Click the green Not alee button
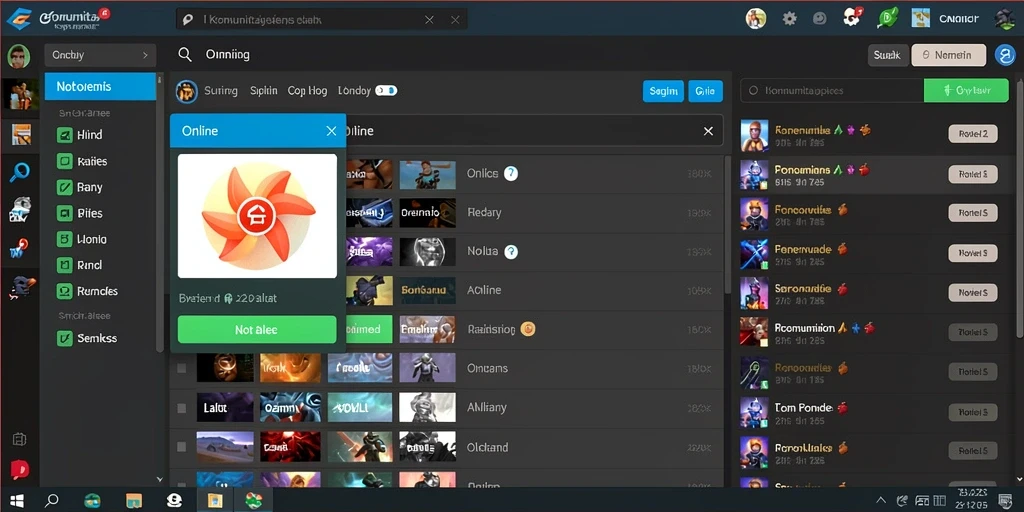The width and height of the screenshot is (1024, 512). coord(257,330)
